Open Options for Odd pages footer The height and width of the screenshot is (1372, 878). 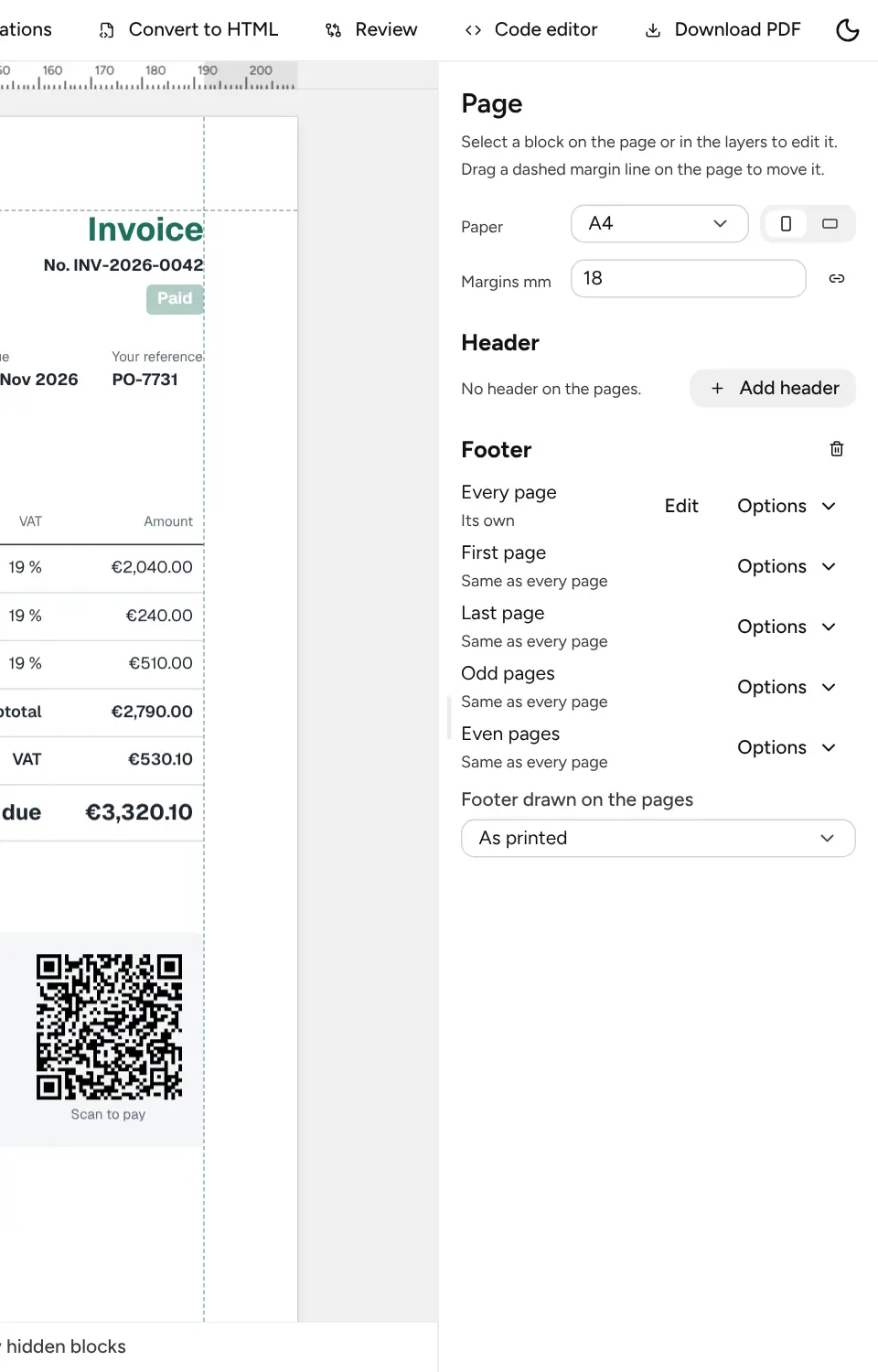tap(787, 688)
